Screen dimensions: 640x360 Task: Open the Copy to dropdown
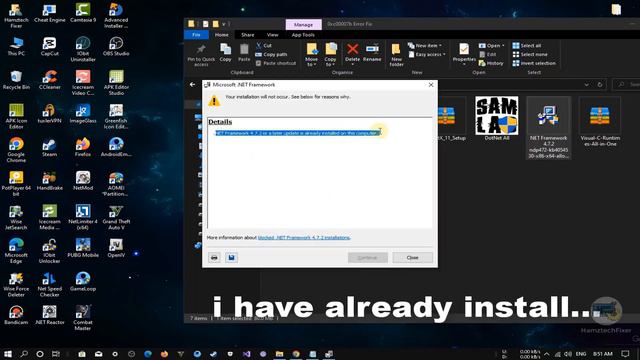tap(330, 55)
